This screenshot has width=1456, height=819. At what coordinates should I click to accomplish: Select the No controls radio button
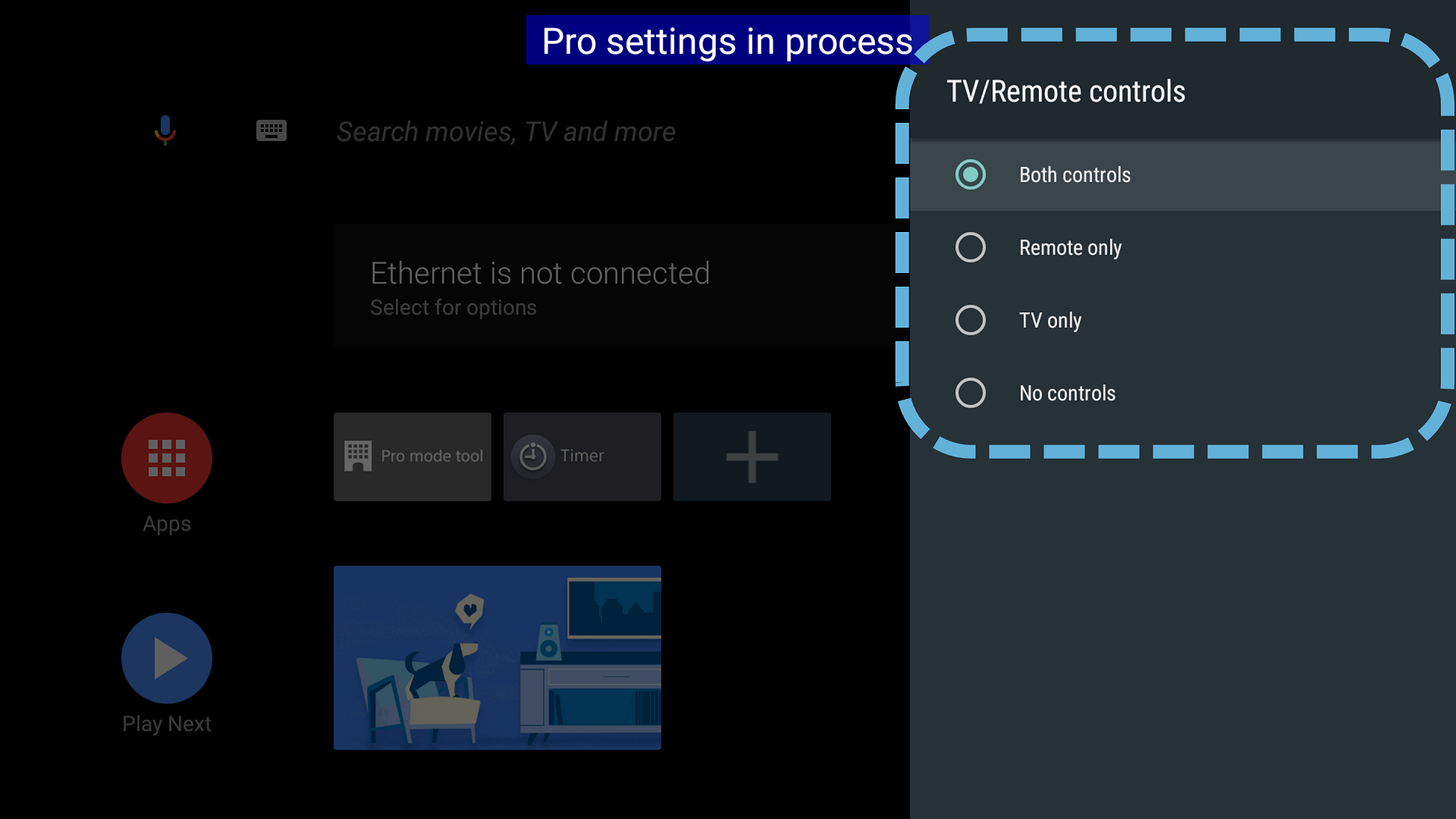click(x=971, y=393)
